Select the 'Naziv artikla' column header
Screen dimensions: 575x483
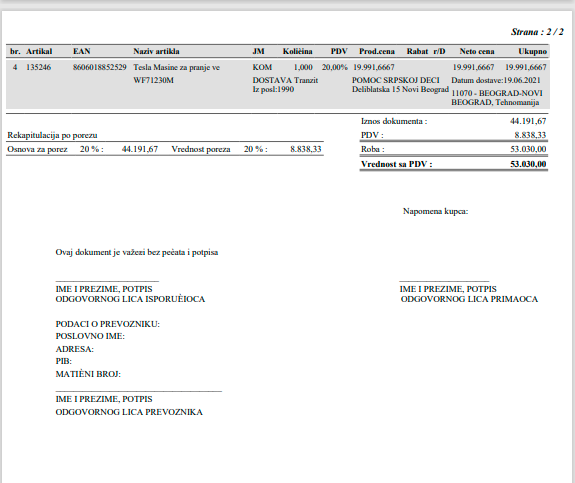tap(156, 51)
